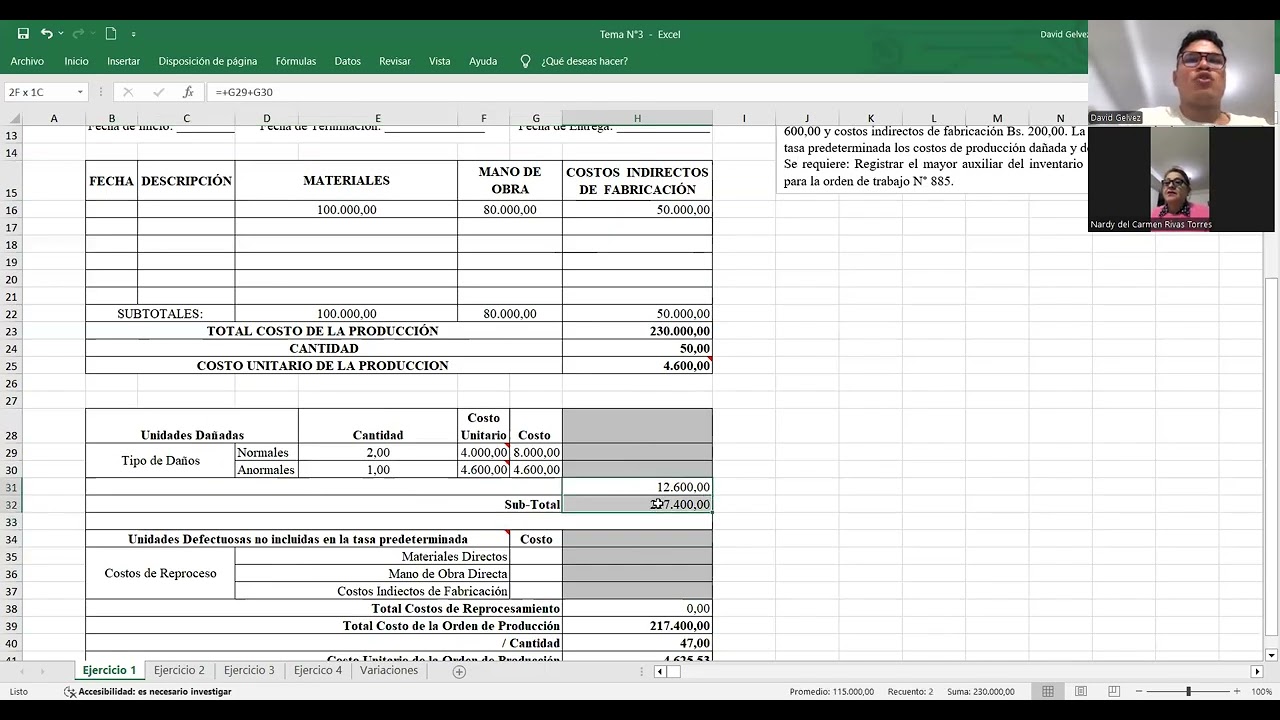Image resolution: width=1280 pixels, height=720 pixels.
Task: Open the Vista ribbon tab
Action: click(440, 61)
